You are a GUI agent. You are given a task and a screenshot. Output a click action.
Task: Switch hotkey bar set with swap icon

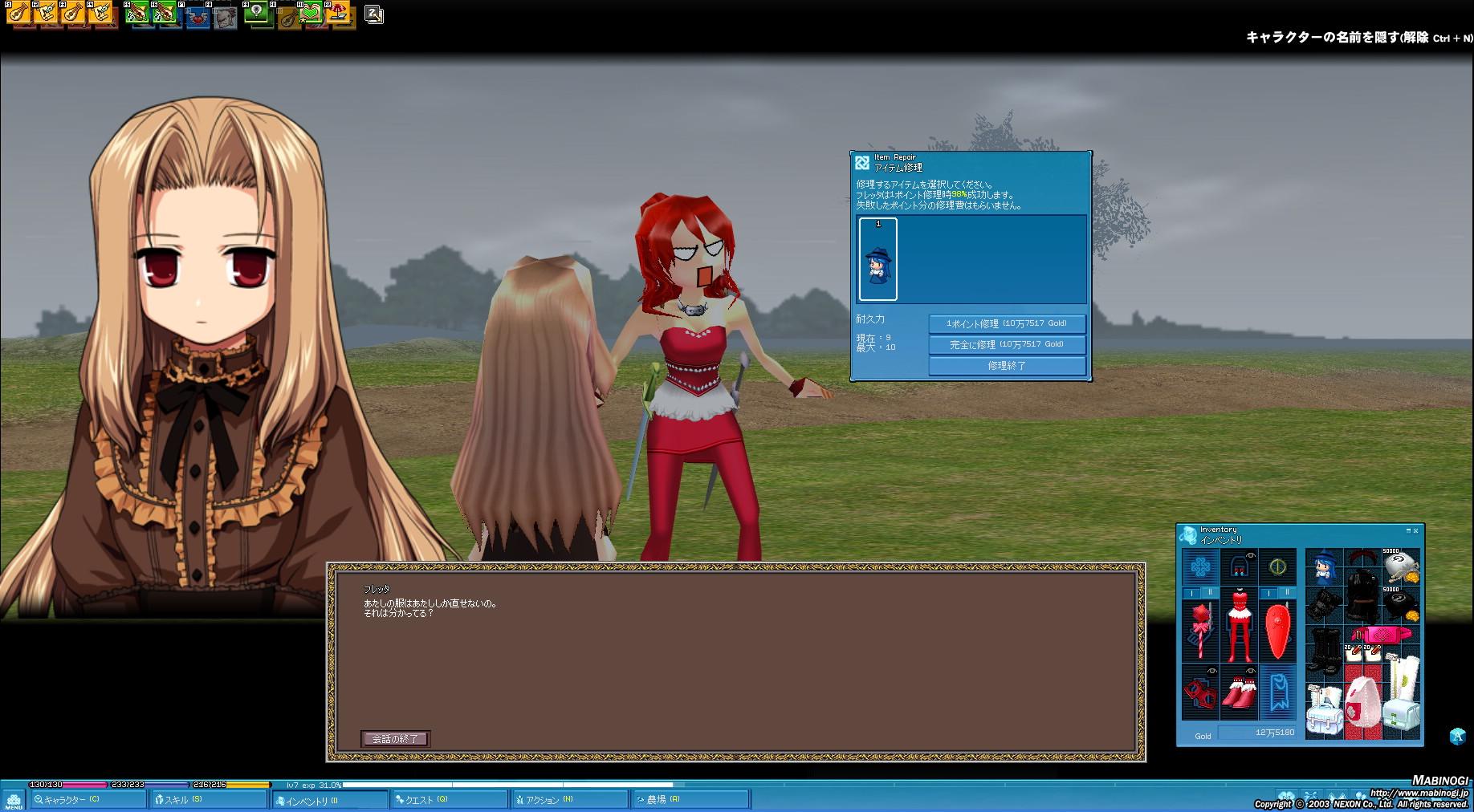click(374, 14)
